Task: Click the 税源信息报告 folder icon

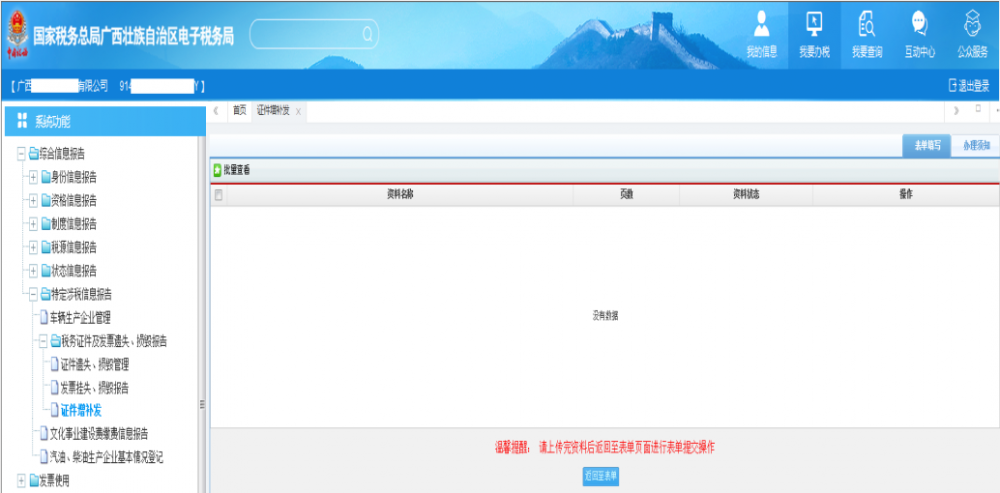Action: [45, 247]
